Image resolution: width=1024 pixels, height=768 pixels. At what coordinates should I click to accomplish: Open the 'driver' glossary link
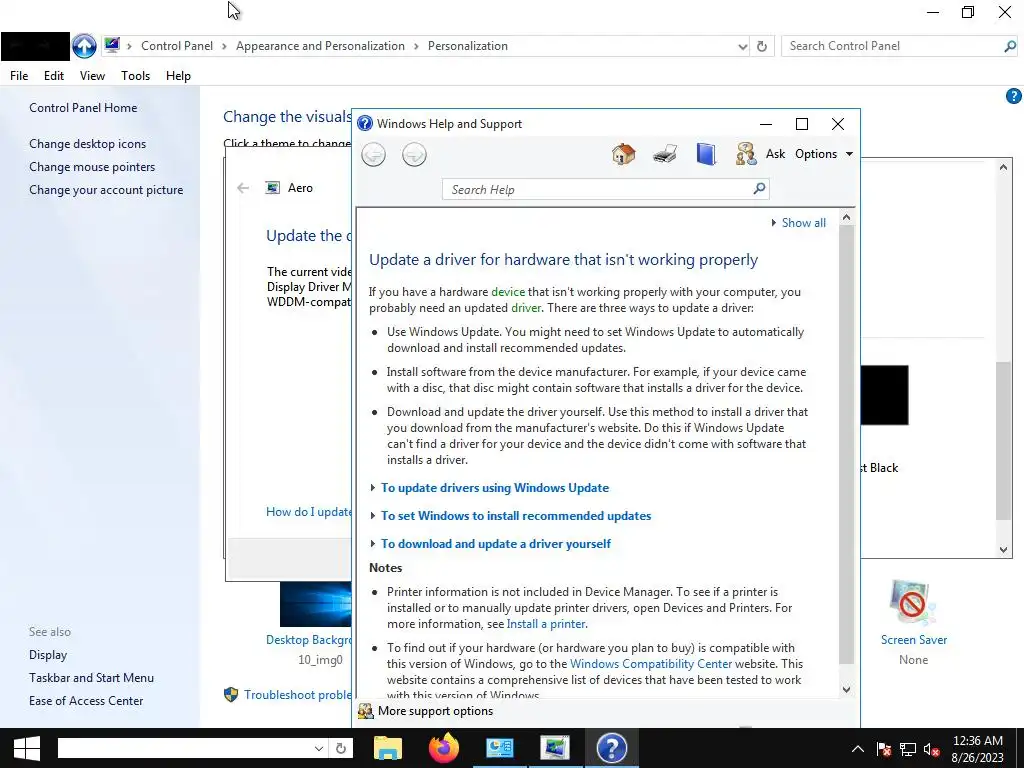(x=526, y=308)
